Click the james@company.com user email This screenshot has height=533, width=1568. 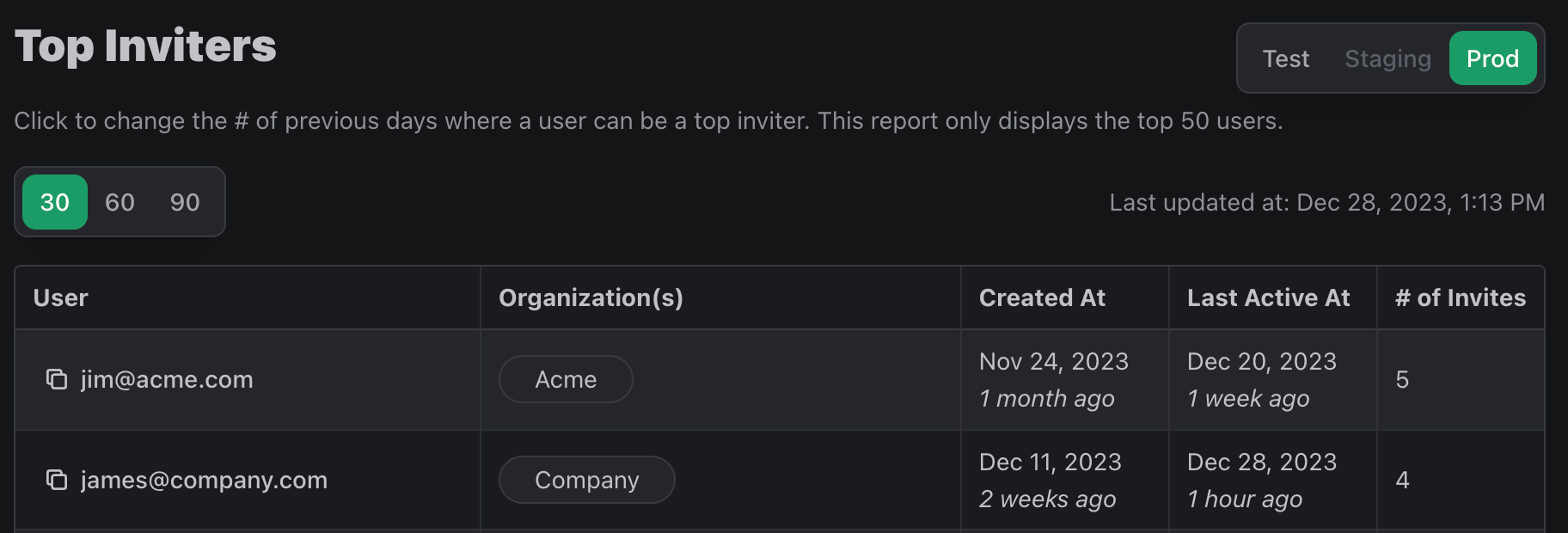204,480
